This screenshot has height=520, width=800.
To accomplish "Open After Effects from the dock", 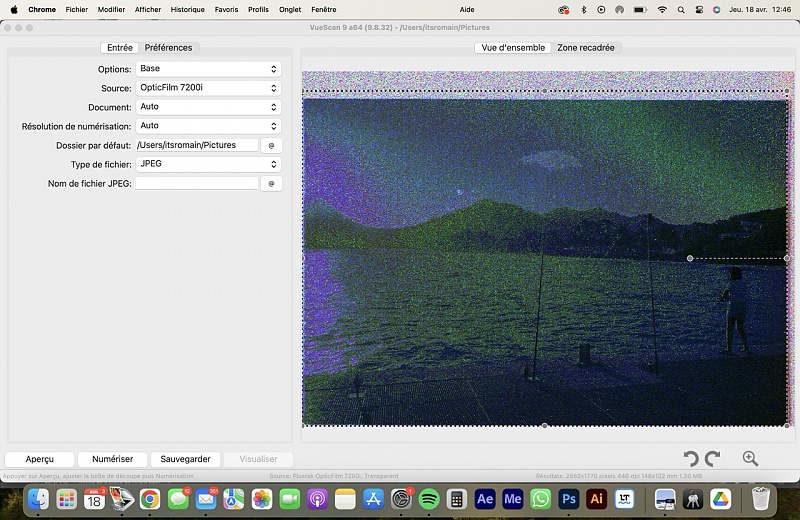I will pos(485,498).
